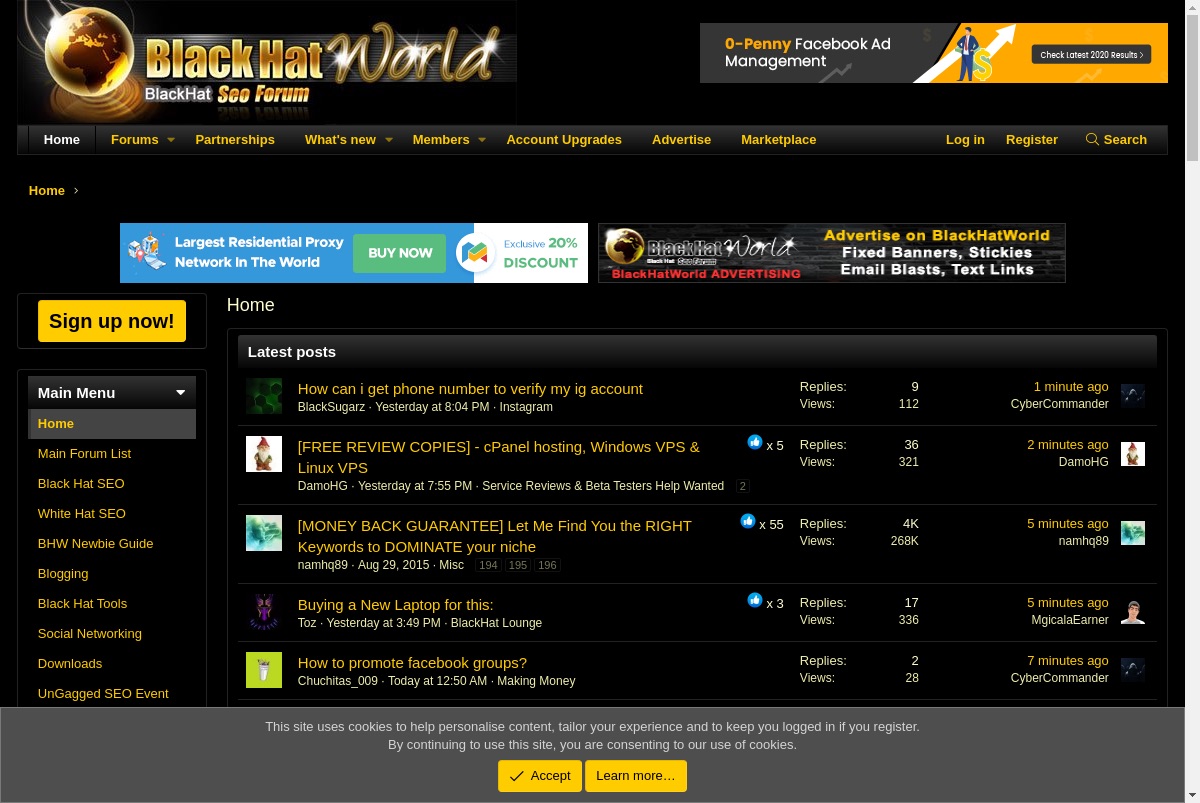The height and width of the screenshot is (803, 1200).
Task: Open Making Money category link
Action: click(x=536, y=681)
